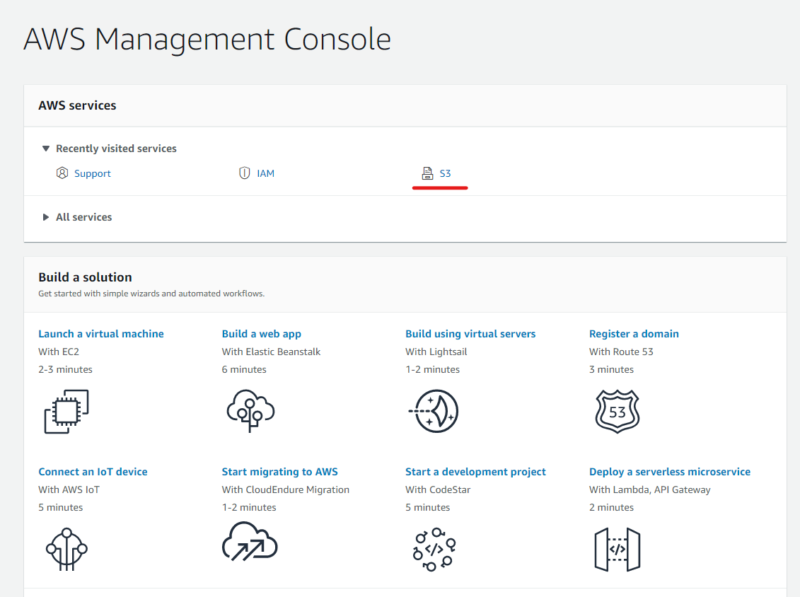
Task: Click the EC2 chip icon
Action: pyautogui.click(x=66, y=411)
